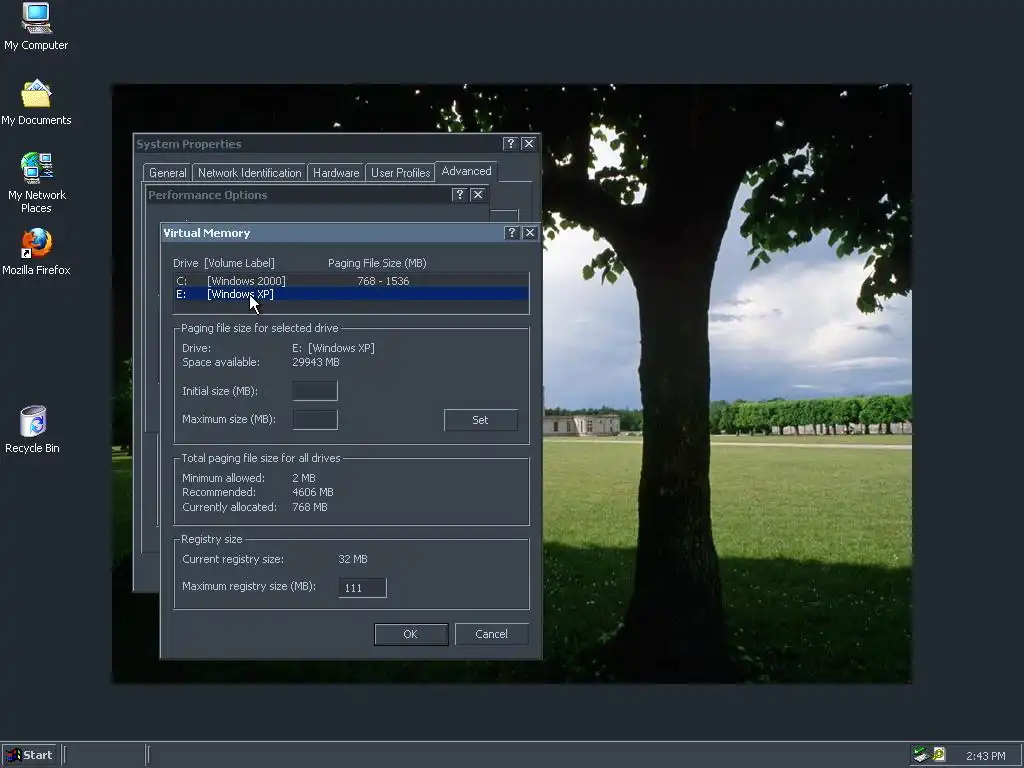
Task: Click the Initial size (MB) input field
Action: pyautogui.click(x=315, y=391)
